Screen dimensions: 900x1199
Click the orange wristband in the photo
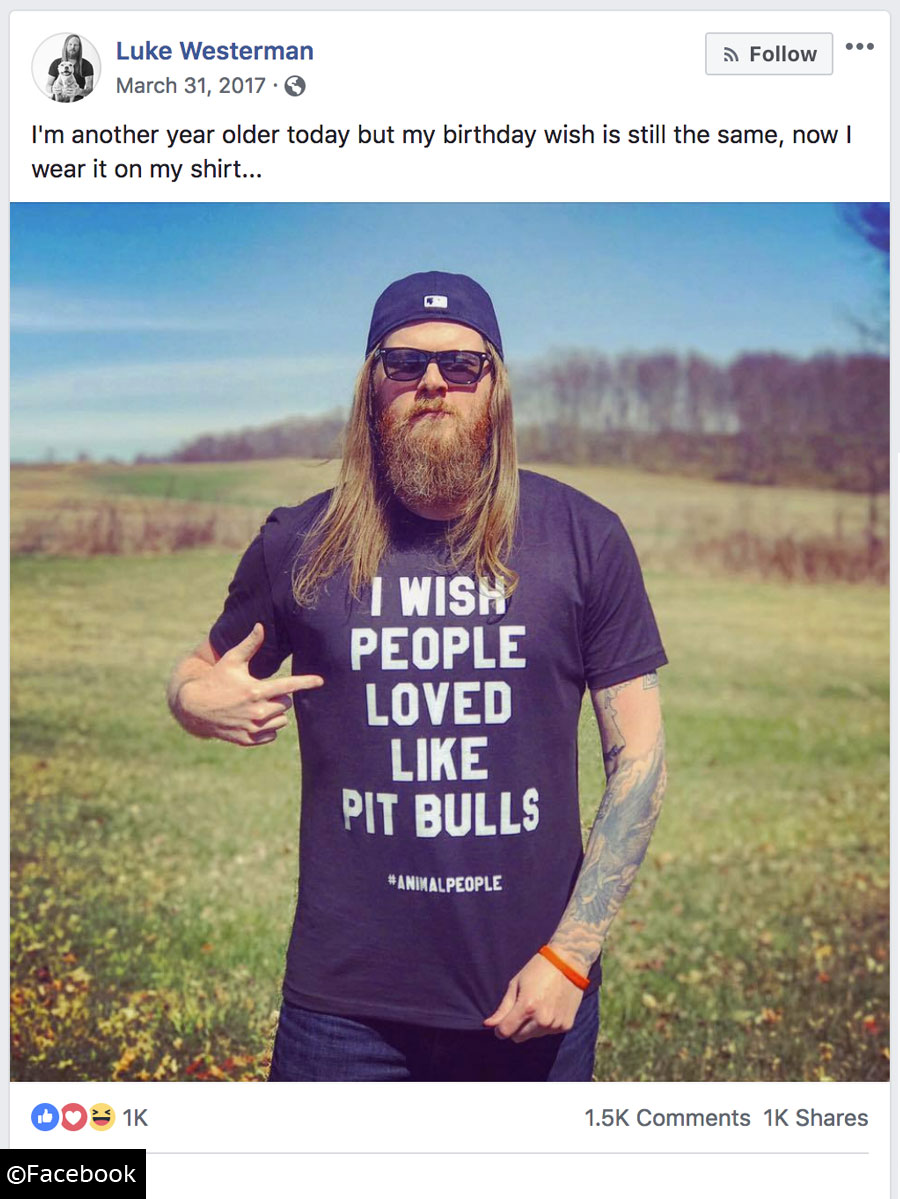click(564, 967)
